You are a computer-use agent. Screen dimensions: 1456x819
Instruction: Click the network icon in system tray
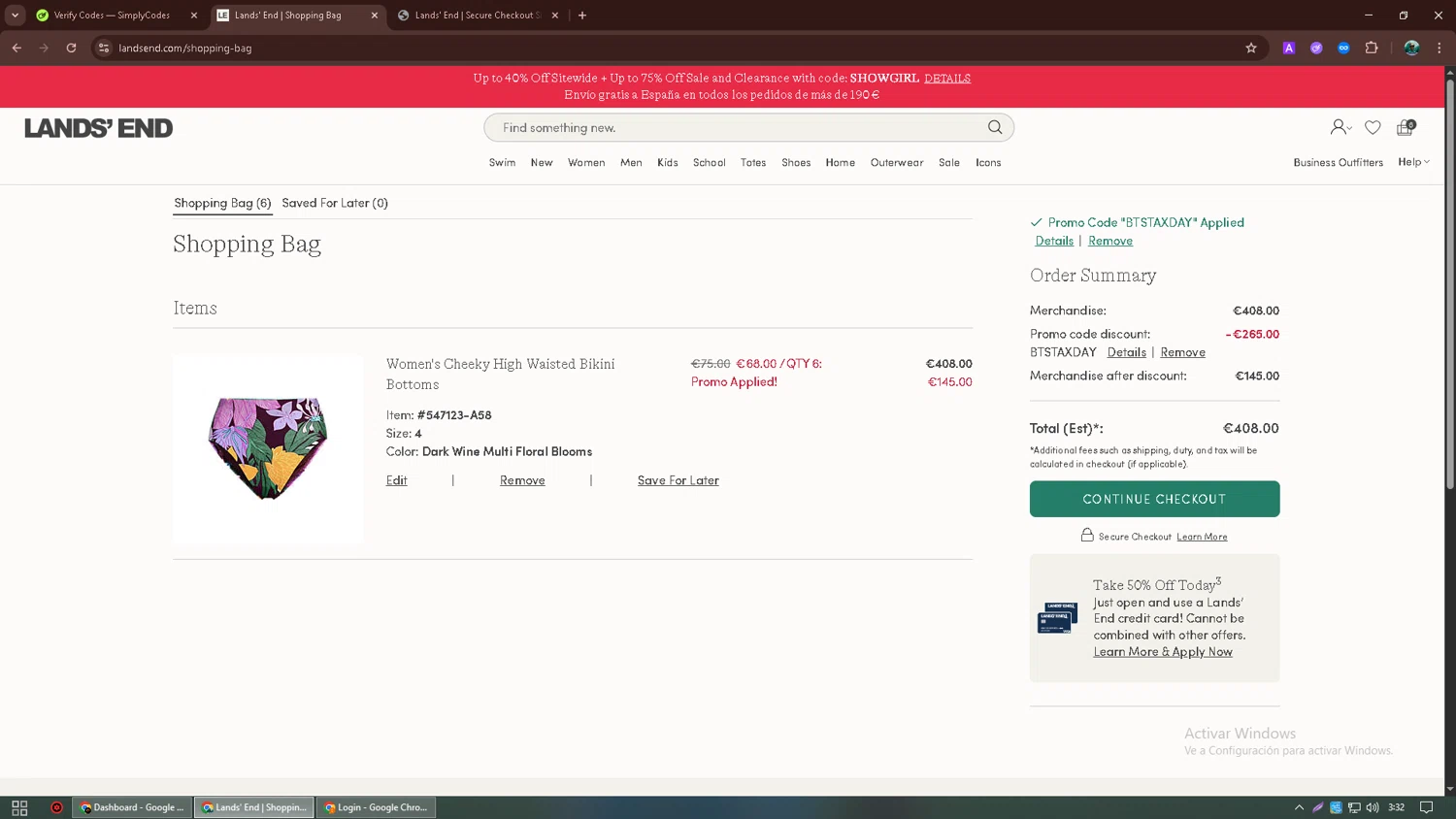(1354, 807)
